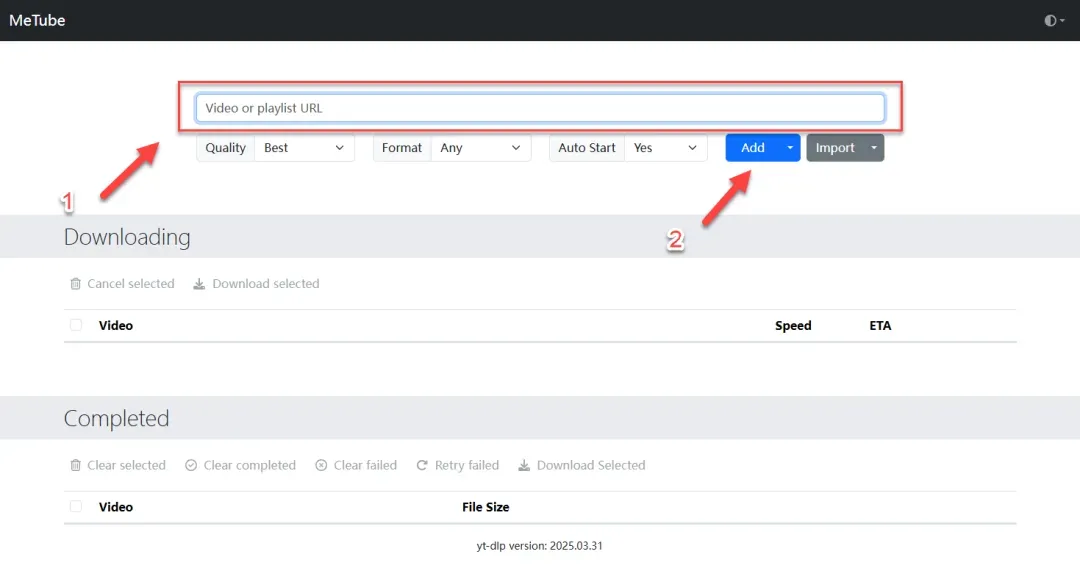Viewport: 1080px width, 568px height.
Task: Click the Completed section heading
Action: point(116,419)
